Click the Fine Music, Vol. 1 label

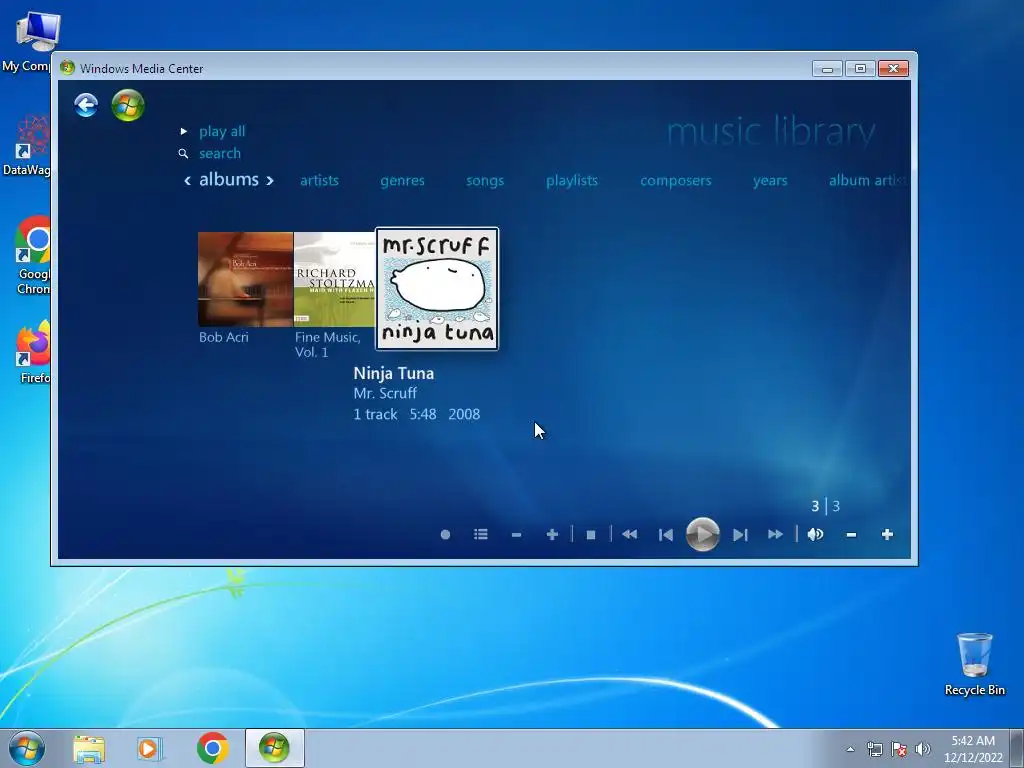(x=328, y=344)
